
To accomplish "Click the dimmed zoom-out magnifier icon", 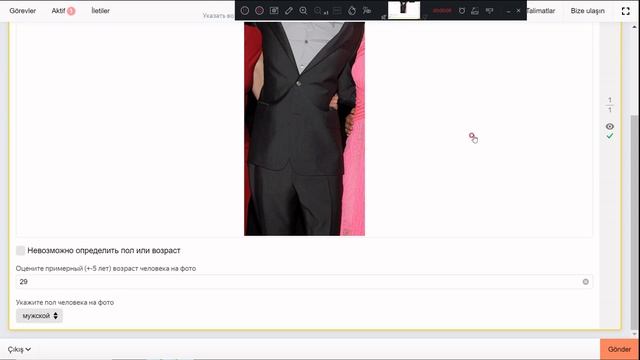I will [318, 11].
